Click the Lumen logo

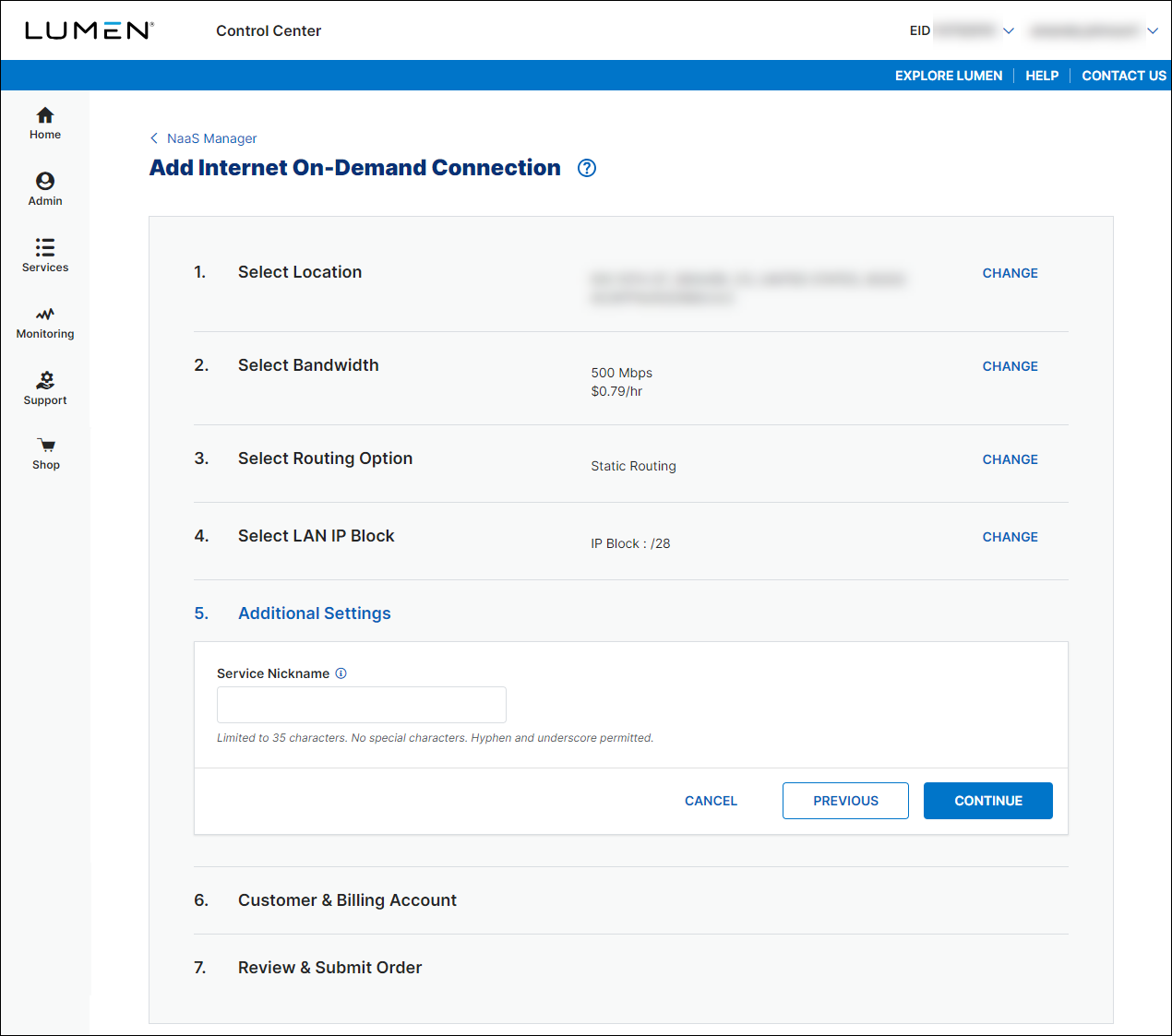point(89,30)
